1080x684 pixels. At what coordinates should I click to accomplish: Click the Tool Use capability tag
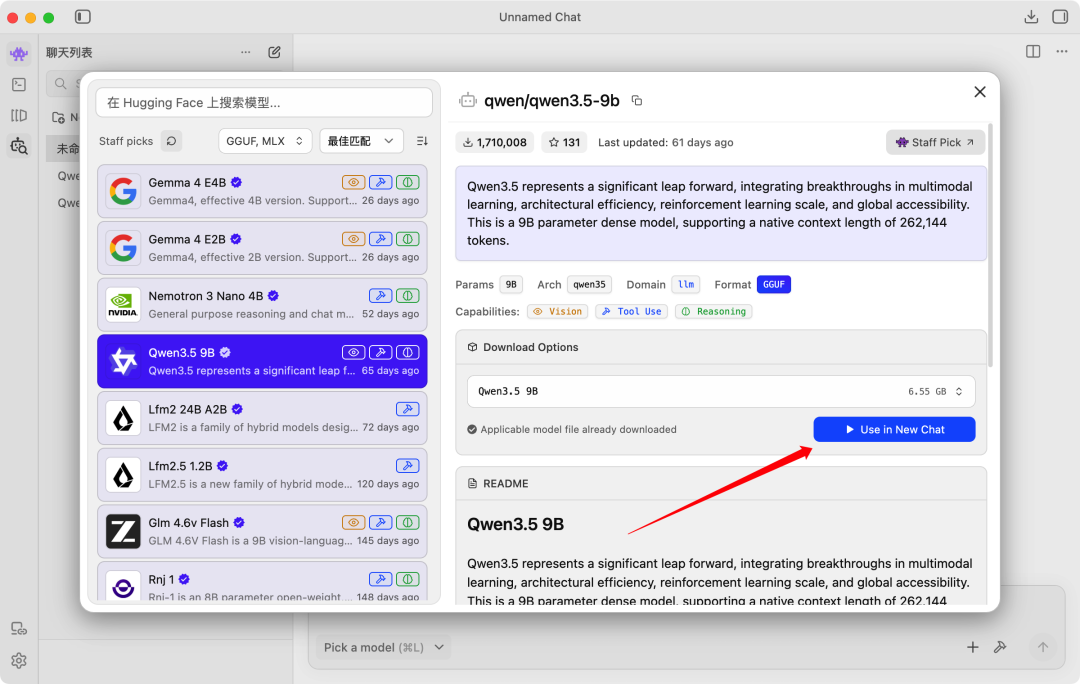click(x=632, y=311)
